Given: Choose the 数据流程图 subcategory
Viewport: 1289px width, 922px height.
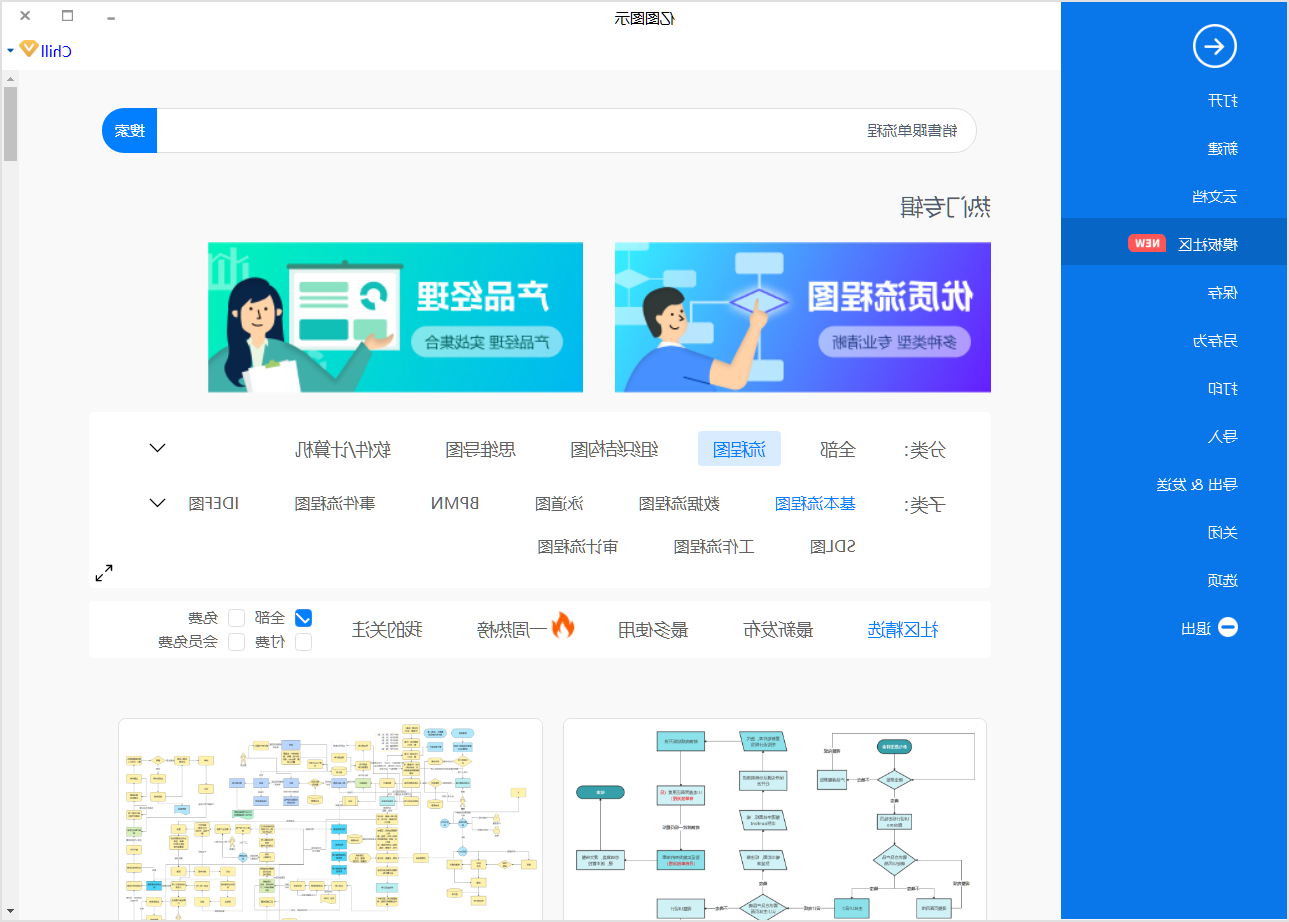Looking at the screenshot, I should (x=679, y=503).
